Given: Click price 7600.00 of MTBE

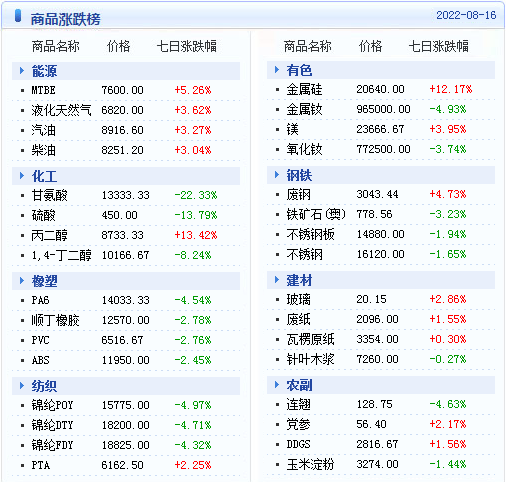Looking at the screenshot, I should 122,90.
